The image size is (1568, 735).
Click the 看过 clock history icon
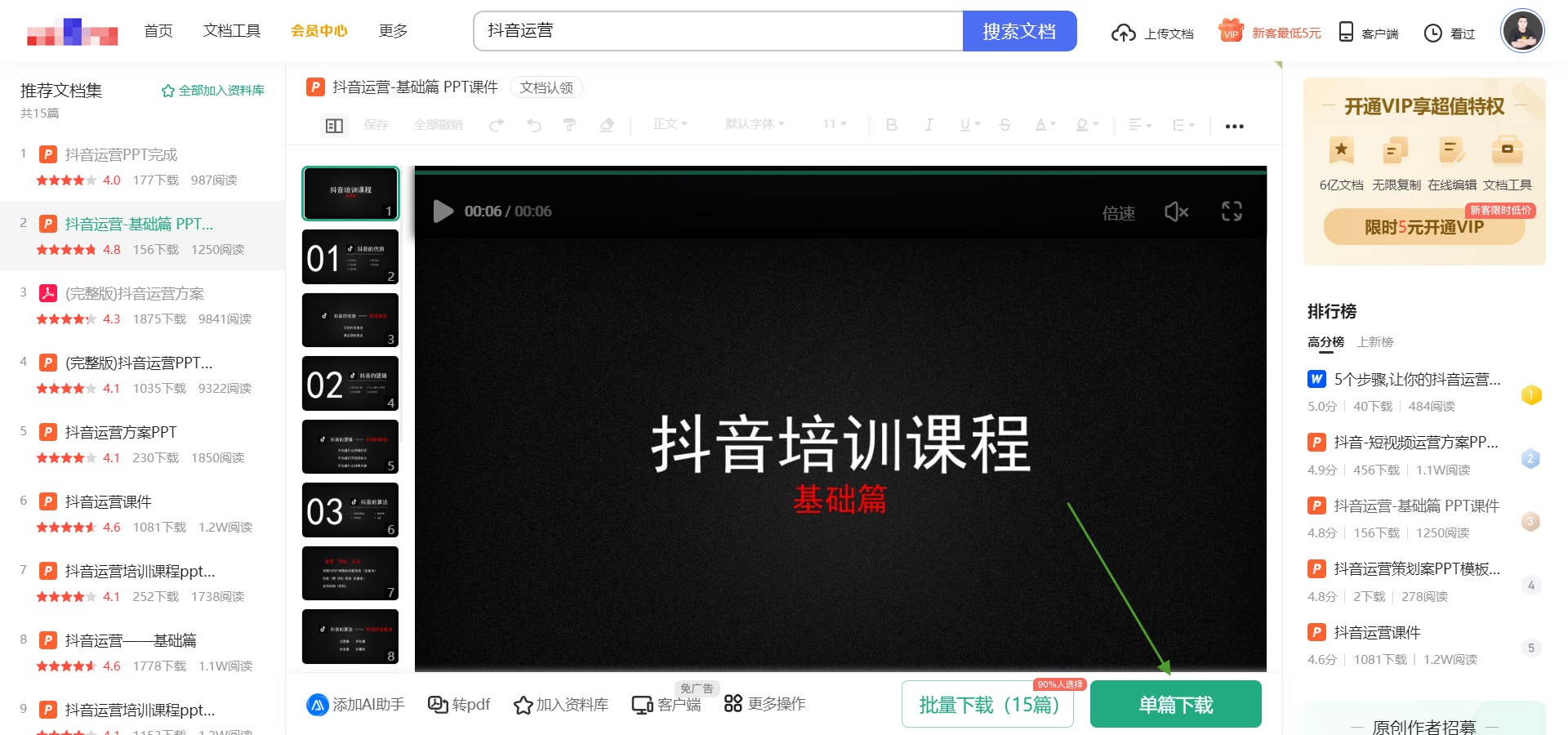(x=1433, y=33)
